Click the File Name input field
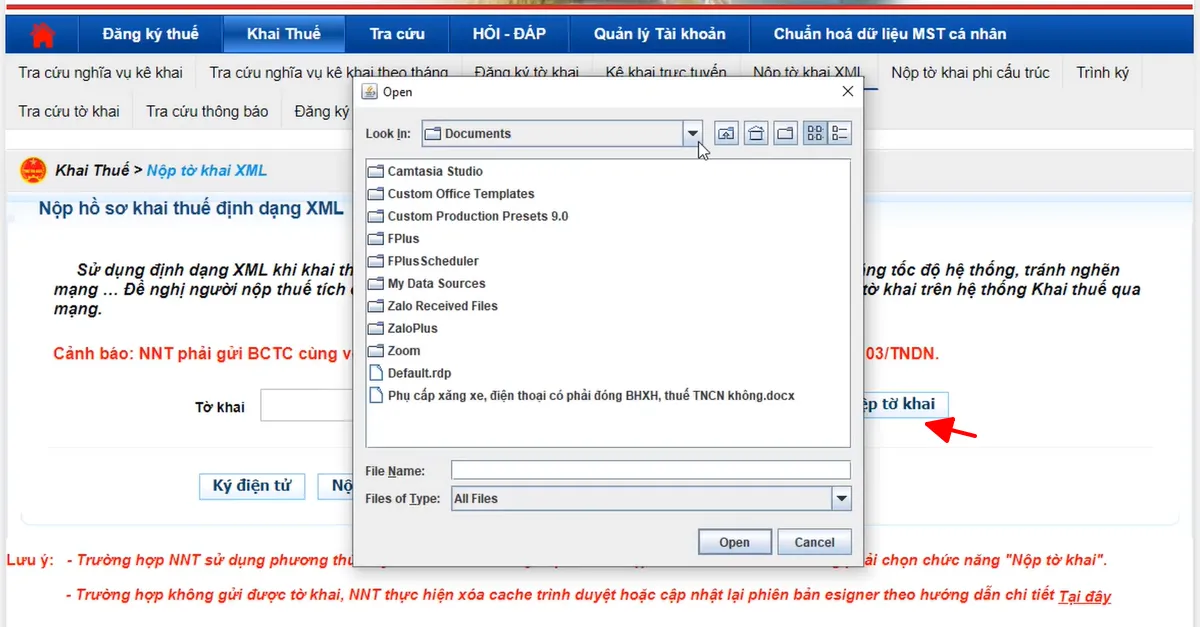The width and height of the screenshot is (1200, 627). click(650, 470)
